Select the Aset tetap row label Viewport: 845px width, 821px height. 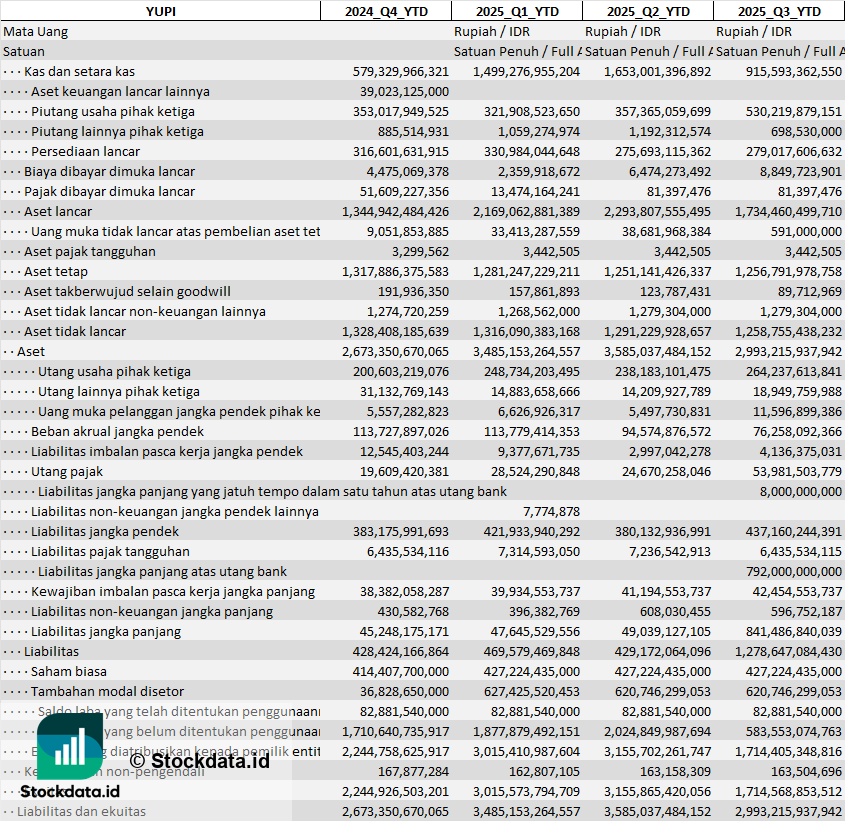pos(56,271)
